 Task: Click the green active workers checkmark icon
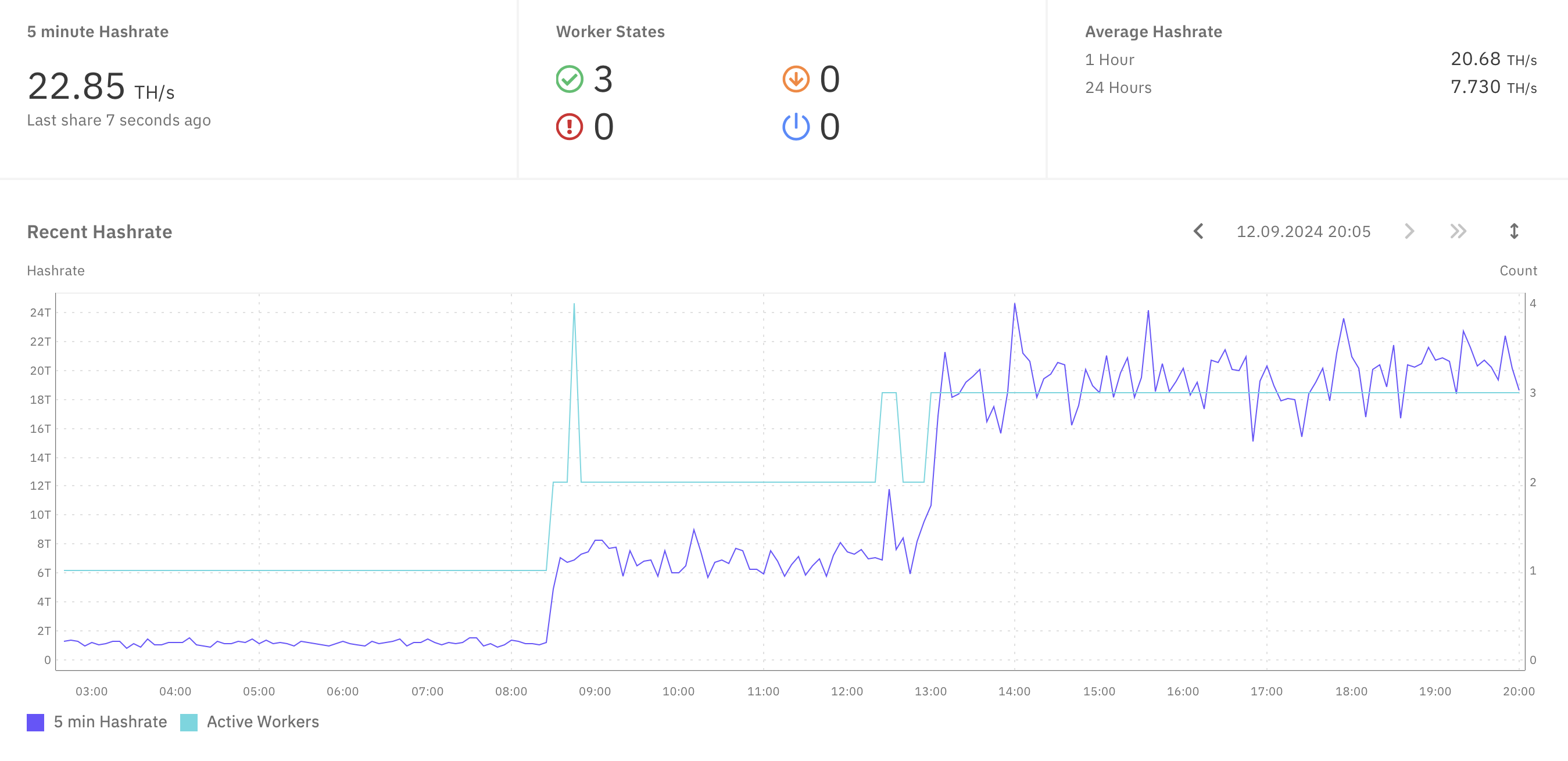(x=569, y=80)
